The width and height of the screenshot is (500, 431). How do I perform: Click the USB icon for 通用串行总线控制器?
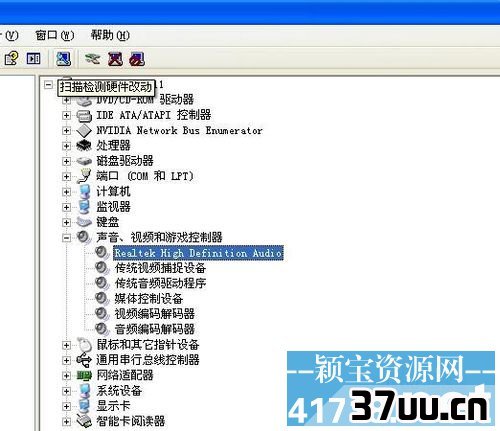point(84,360)
